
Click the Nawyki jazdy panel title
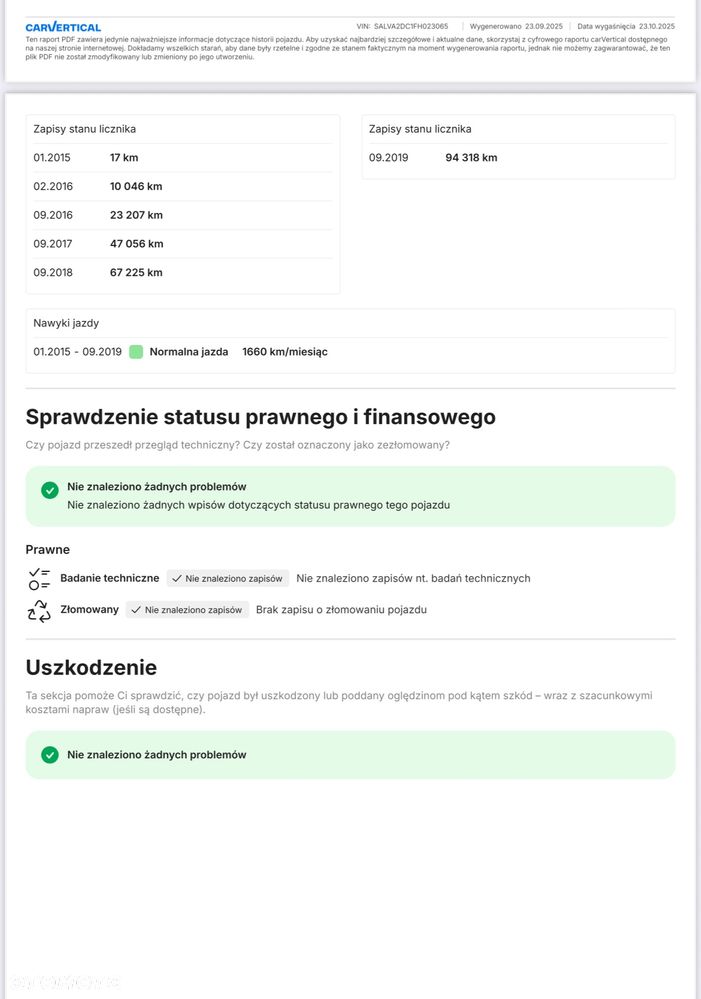[x=66, y=323]
